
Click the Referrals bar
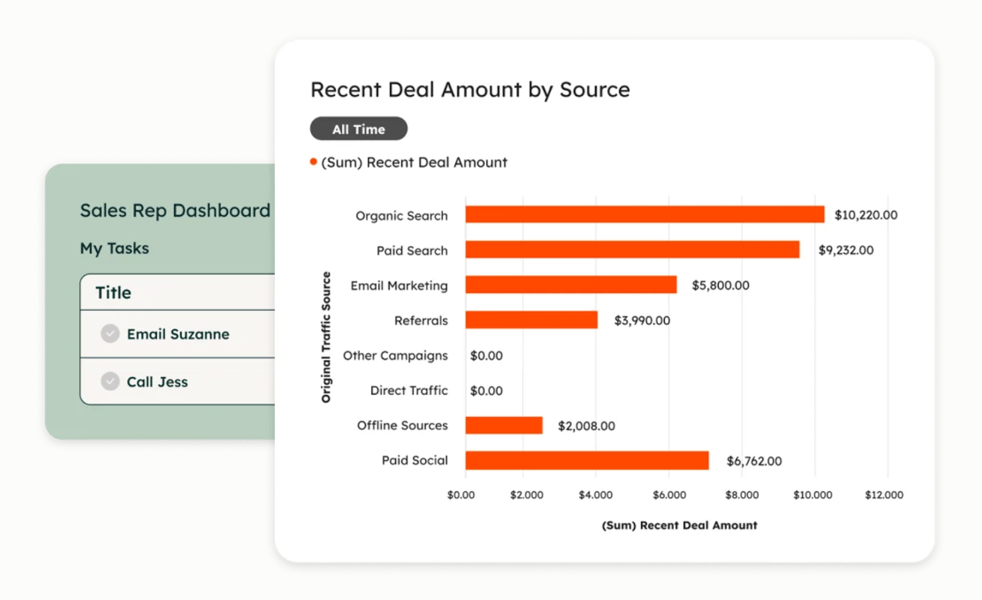[530, 320]
